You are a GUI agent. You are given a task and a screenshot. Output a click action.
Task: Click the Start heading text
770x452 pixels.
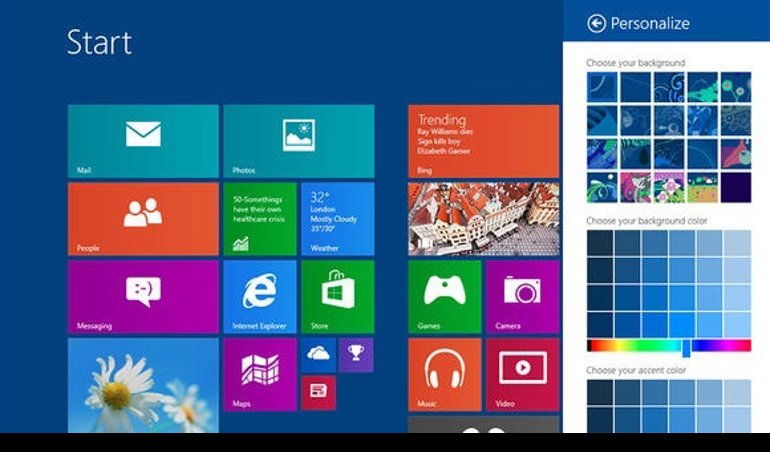click(x=99, y=42)
